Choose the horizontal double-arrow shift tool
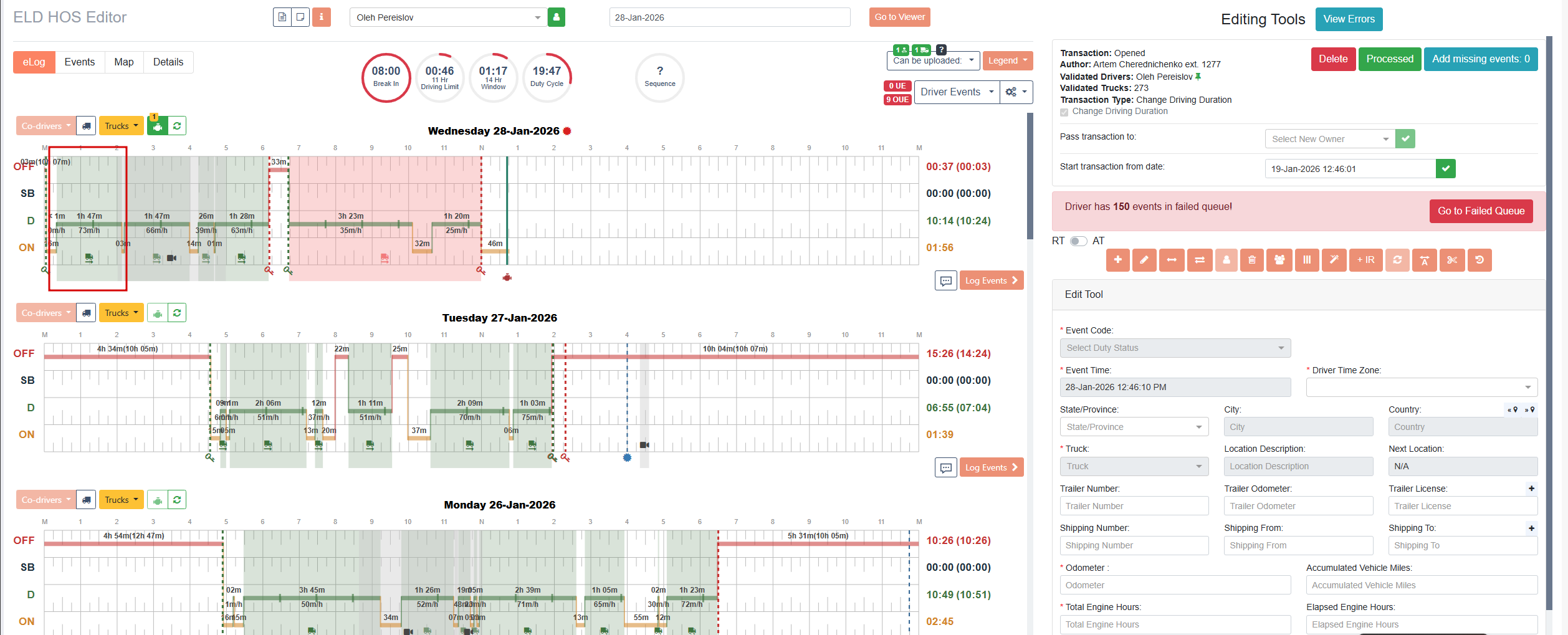 point(1172,260)
